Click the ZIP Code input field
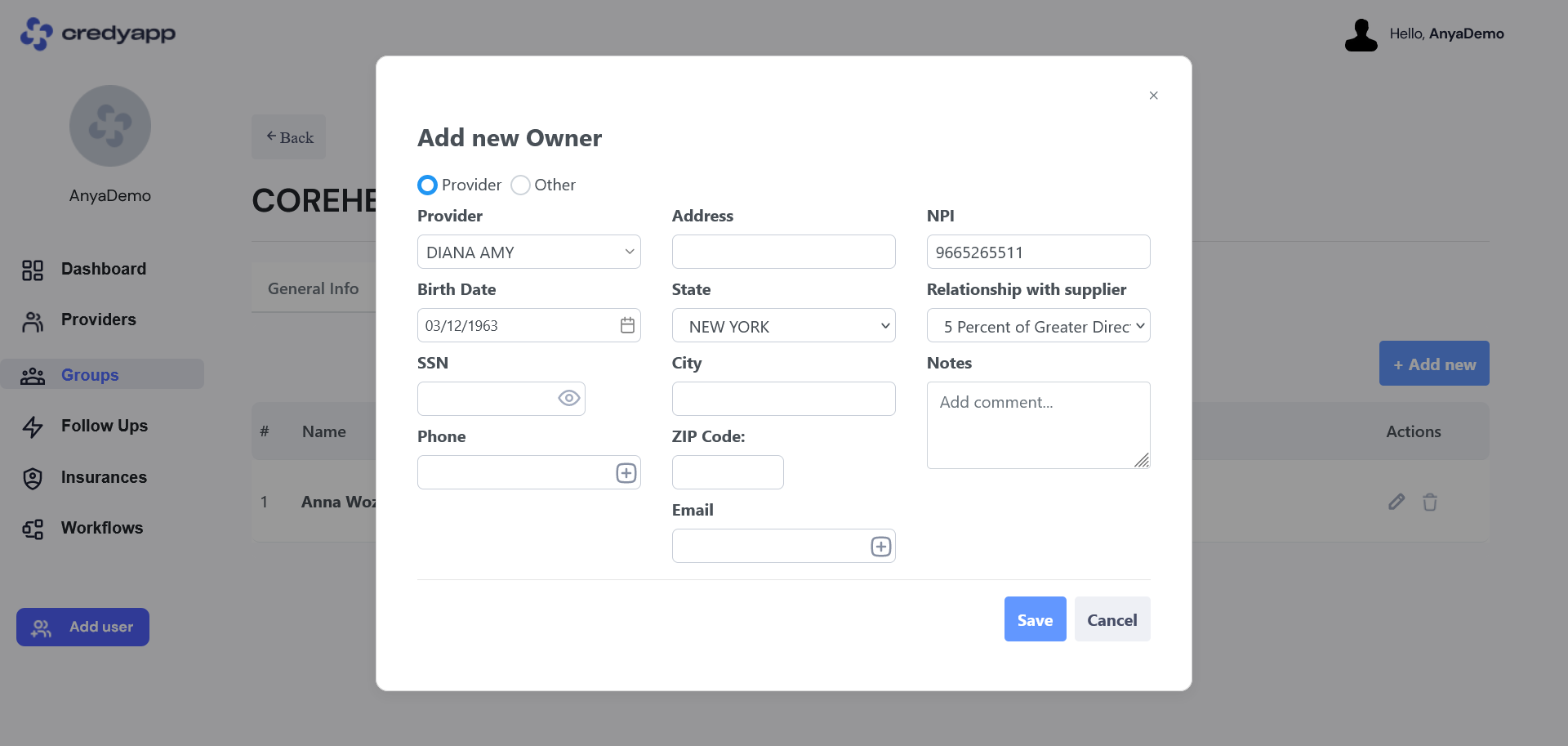 (x=728, y=472)
